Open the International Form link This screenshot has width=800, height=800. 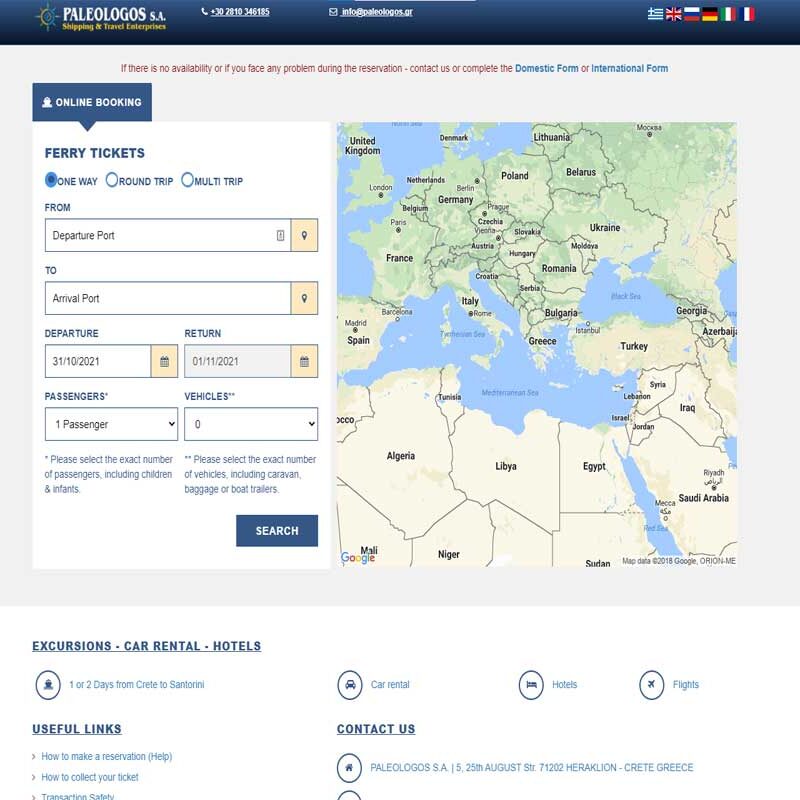point(629,69)
